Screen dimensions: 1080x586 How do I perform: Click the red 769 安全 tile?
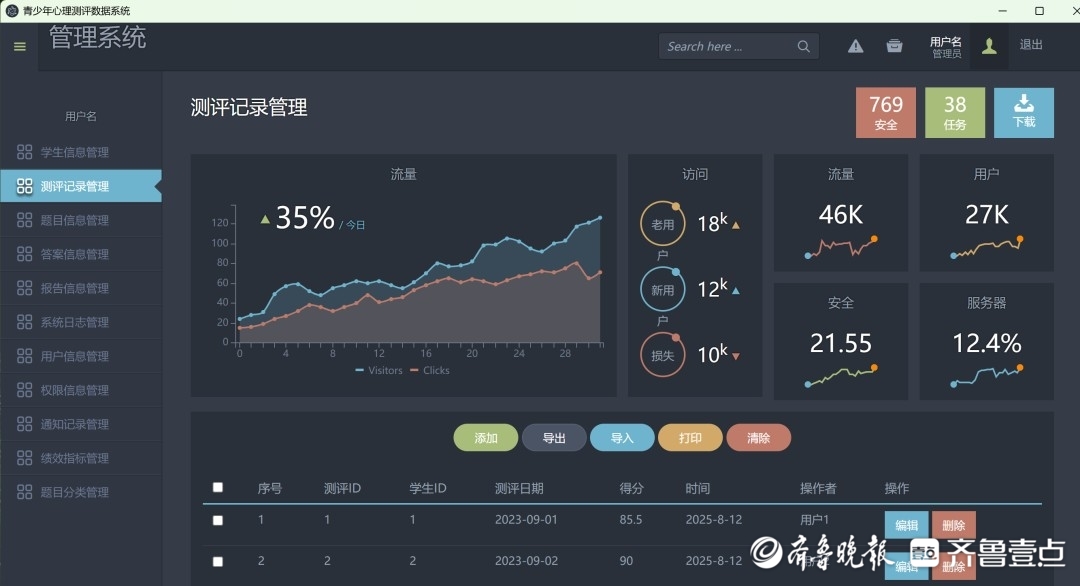click(x=885, y=112)
